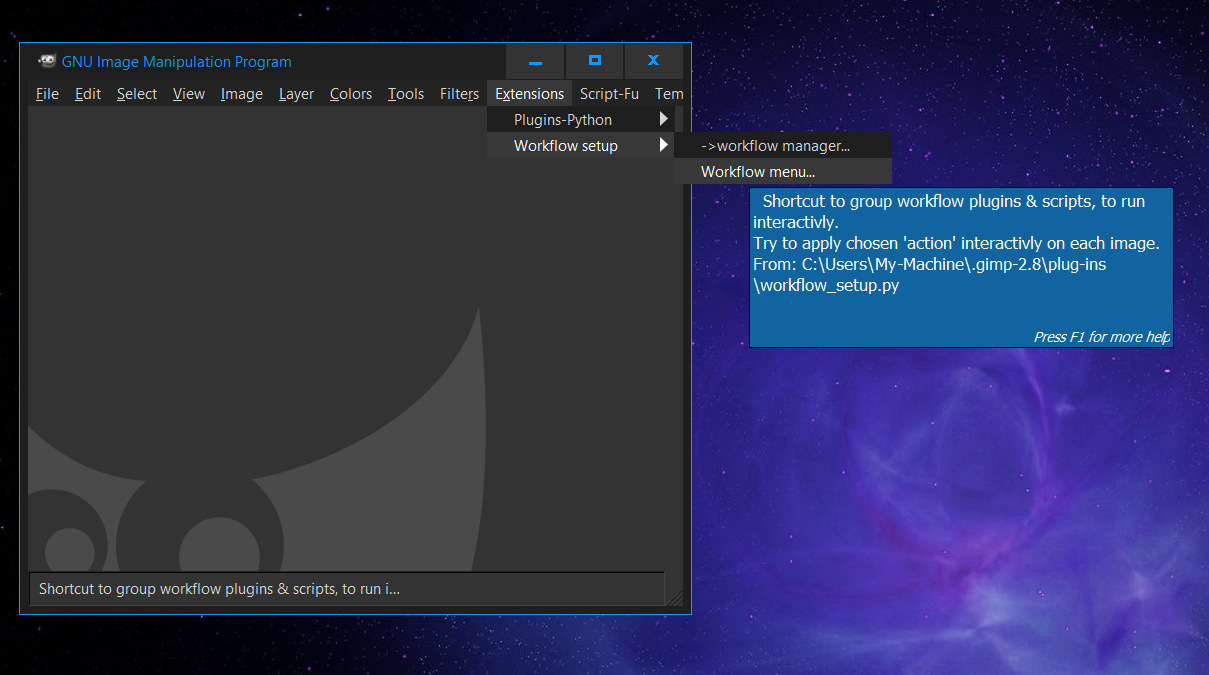
Task: Click the GIMP Wilber icon in title bar
Action: [47, 61]
